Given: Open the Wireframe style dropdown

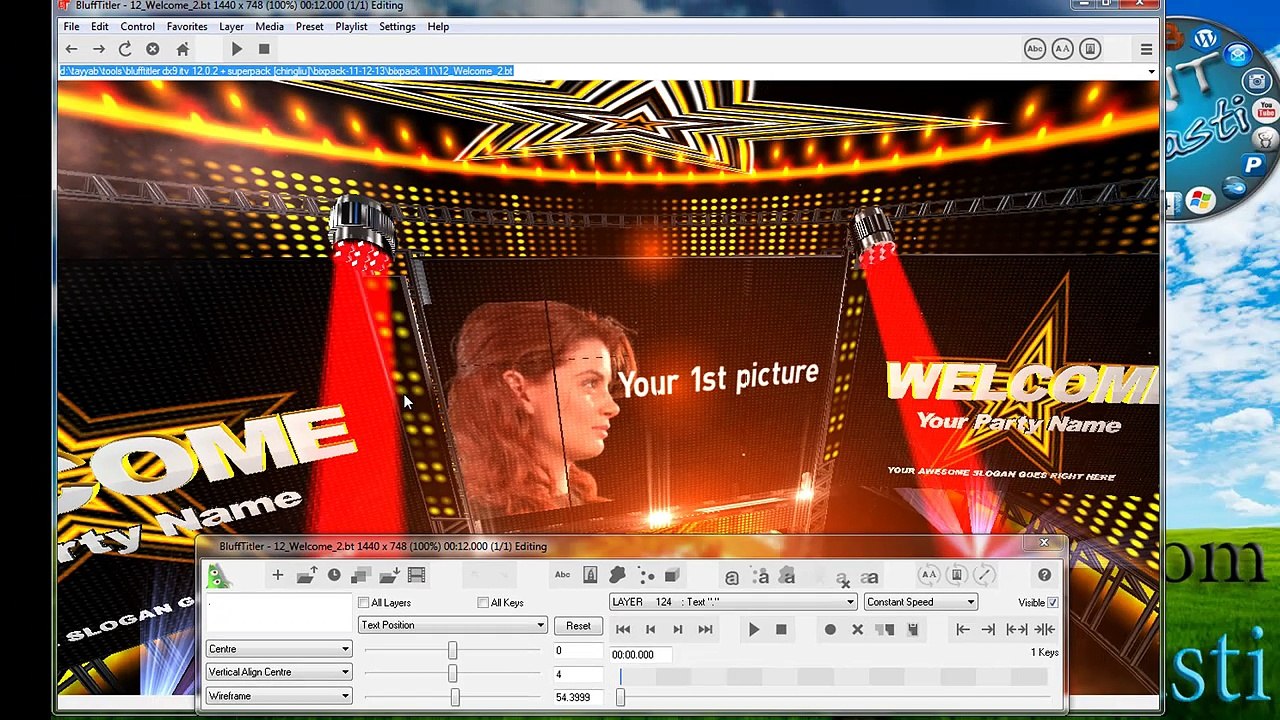Looking at the screenshot, I should [279, 696].
